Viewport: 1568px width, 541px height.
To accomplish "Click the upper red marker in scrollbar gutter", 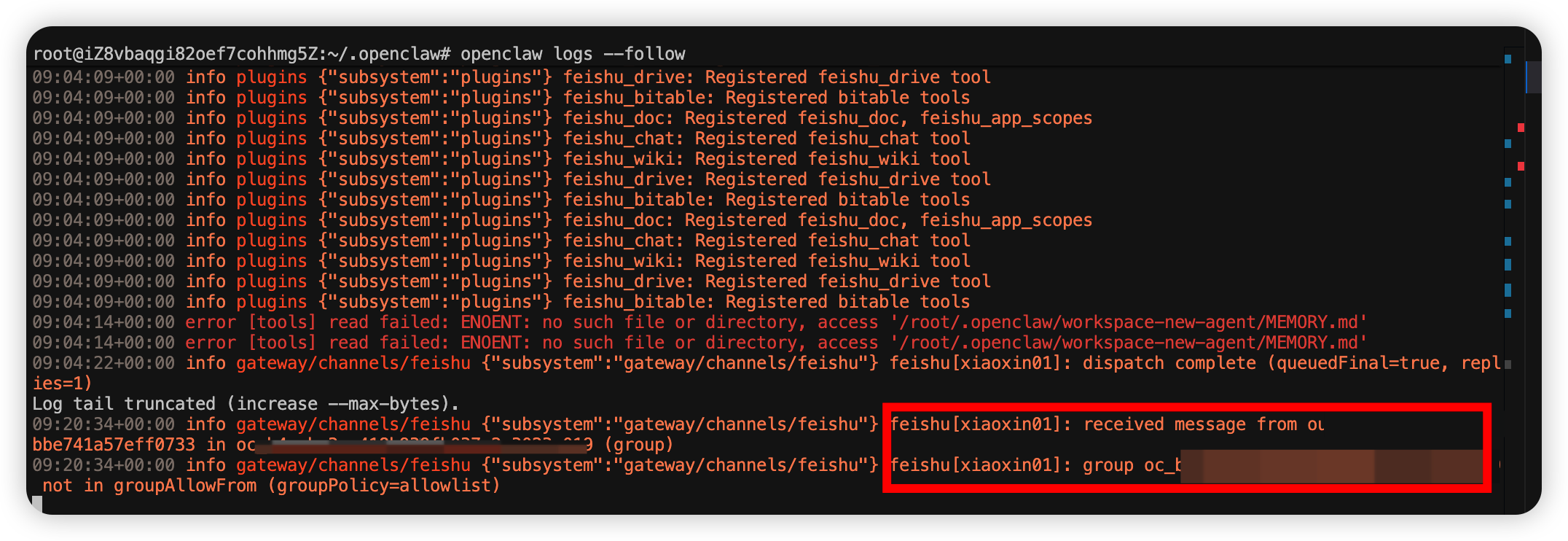I will point(1521,128).
